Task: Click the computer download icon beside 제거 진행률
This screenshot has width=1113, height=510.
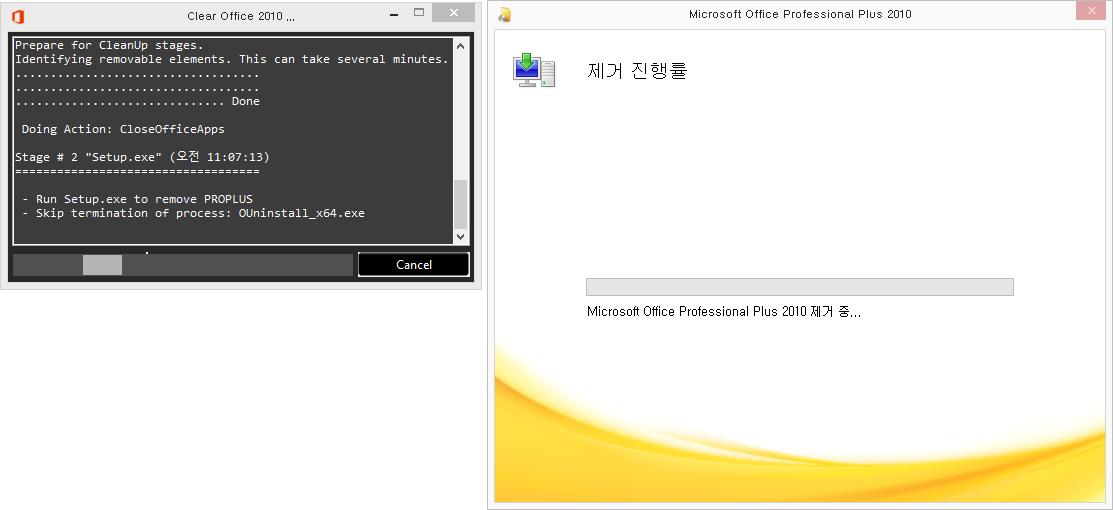Action: 534,70
